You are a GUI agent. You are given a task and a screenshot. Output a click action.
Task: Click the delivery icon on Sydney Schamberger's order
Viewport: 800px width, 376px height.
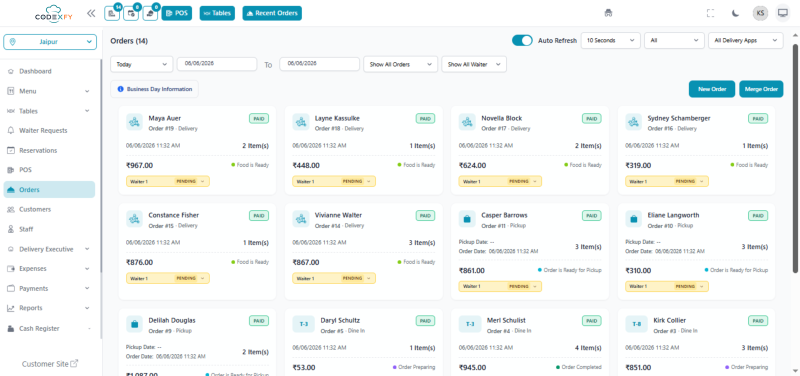(x=633, y=122)
